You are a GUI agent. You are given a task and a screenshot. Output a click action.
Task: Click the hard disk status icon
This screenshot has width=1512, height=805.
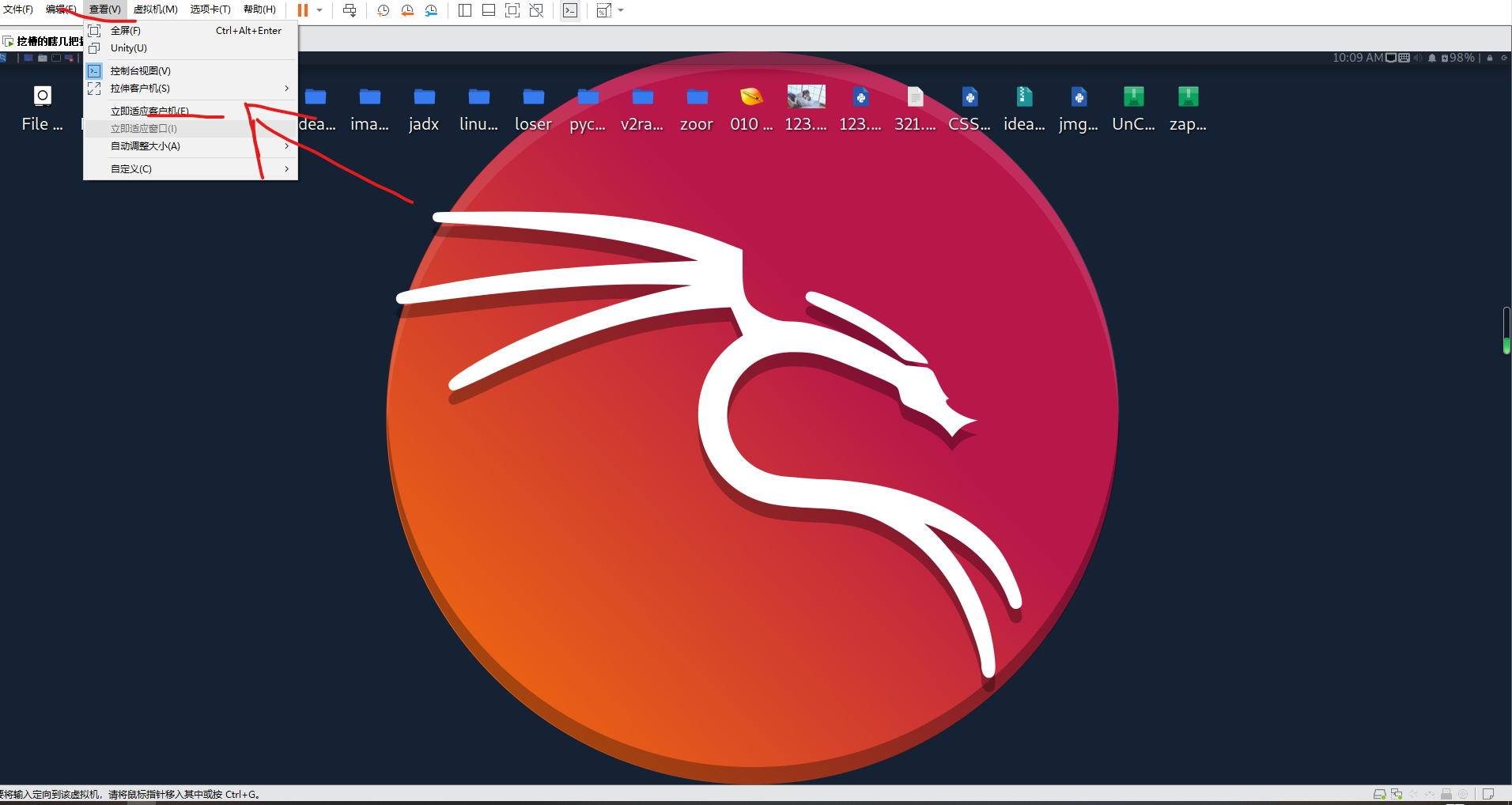[x=1379, y=794]
